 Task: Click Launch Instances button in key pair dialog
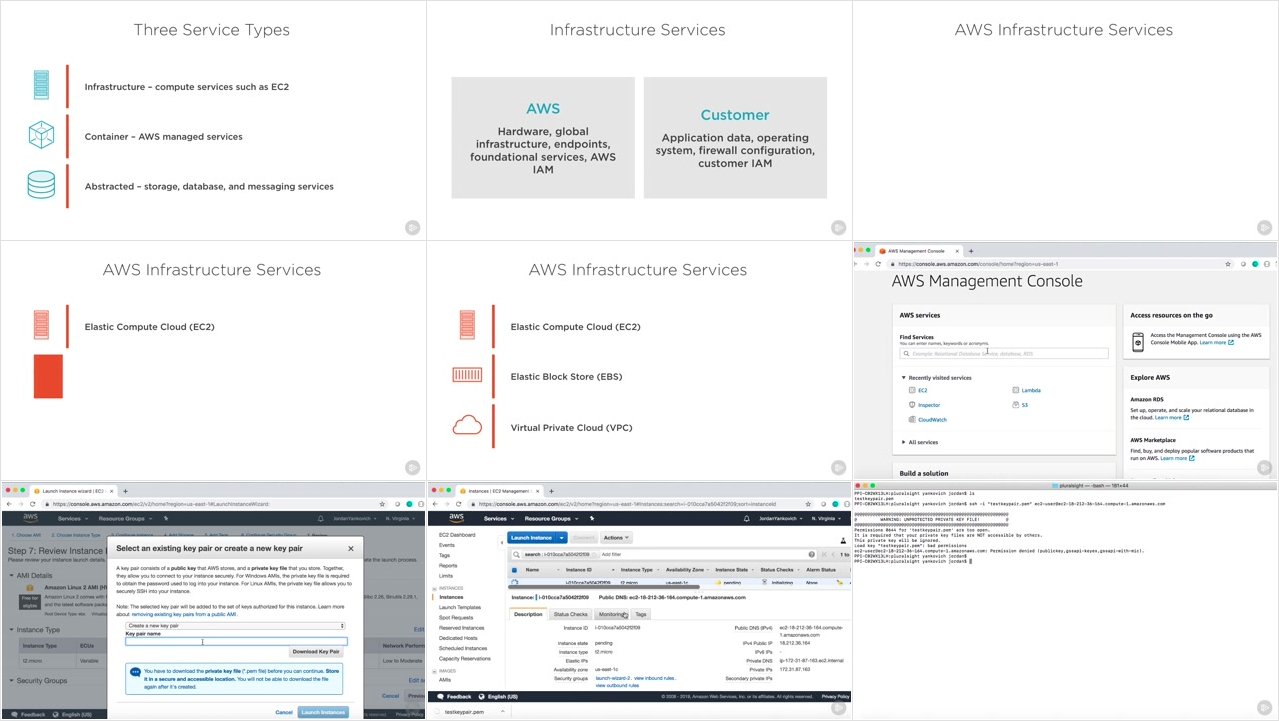click(x=324, y=712)
